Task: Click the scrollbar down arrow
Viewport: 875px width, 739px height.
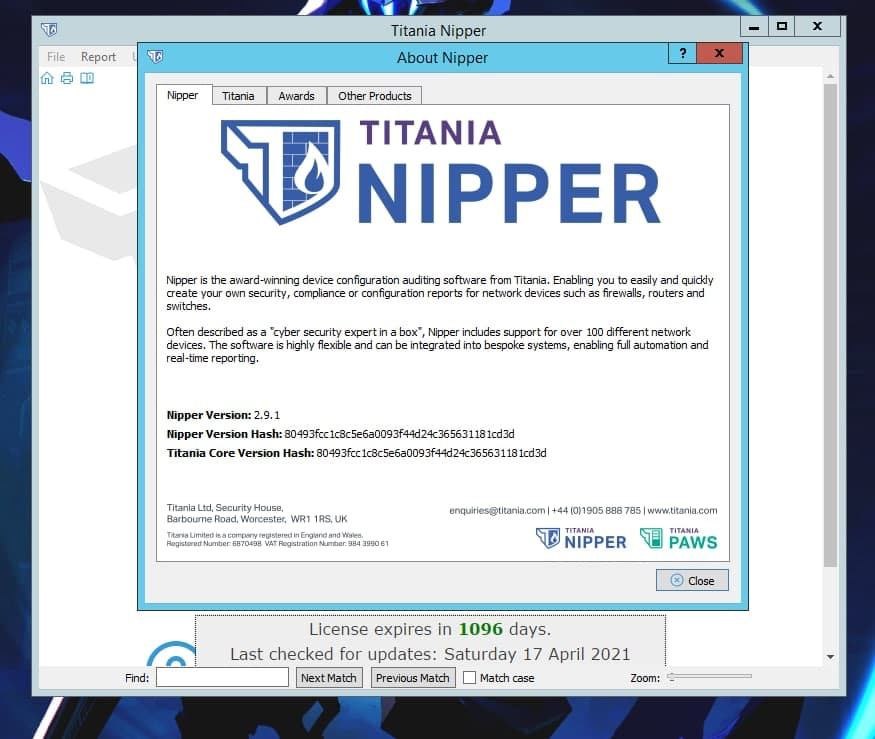Action: tap(830, 657)
